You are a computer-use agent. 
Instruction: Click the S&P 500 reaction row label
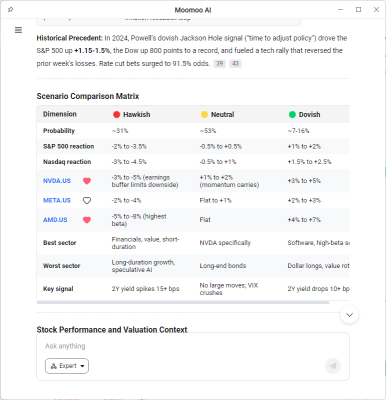pyautogui.click(x=68, y=146)
